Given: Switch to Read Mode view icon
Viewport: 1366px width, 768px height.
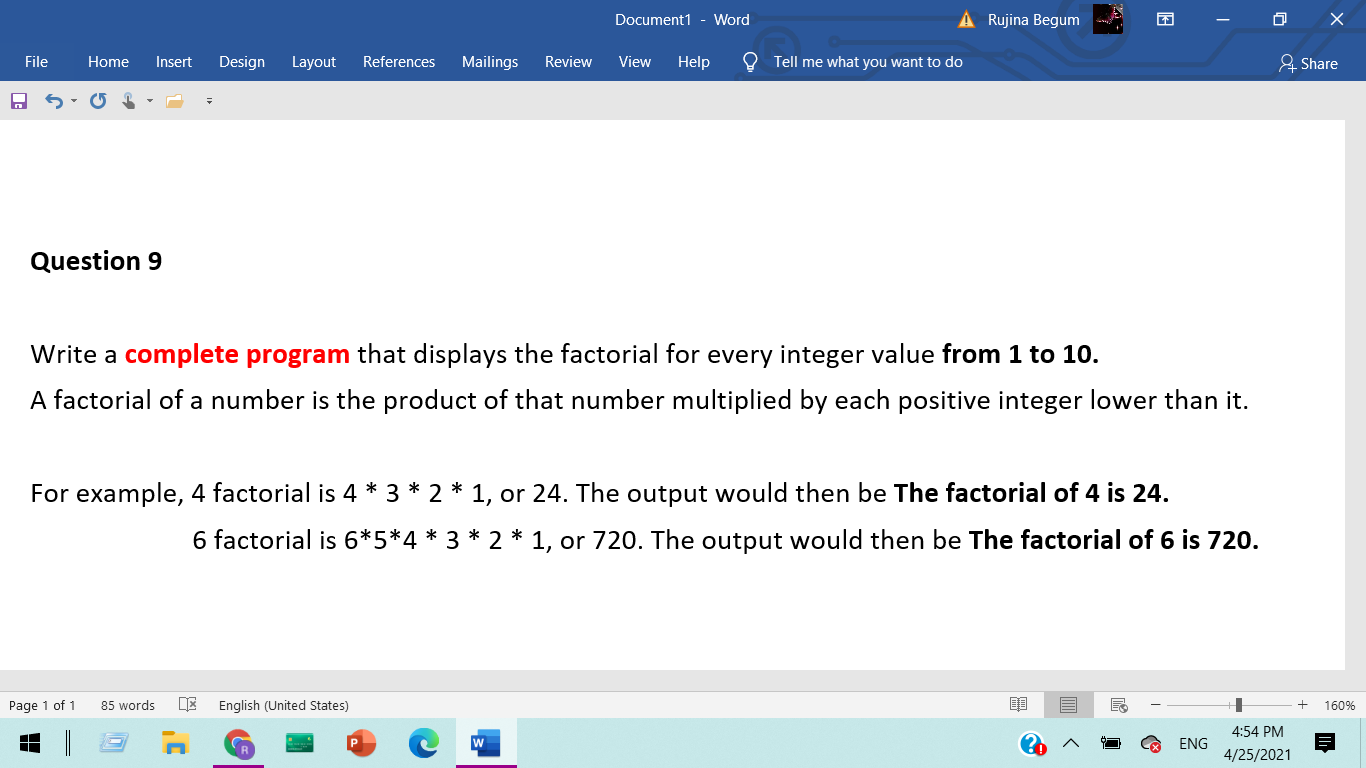Looking at the screenshot, I should pos(1021,705).
